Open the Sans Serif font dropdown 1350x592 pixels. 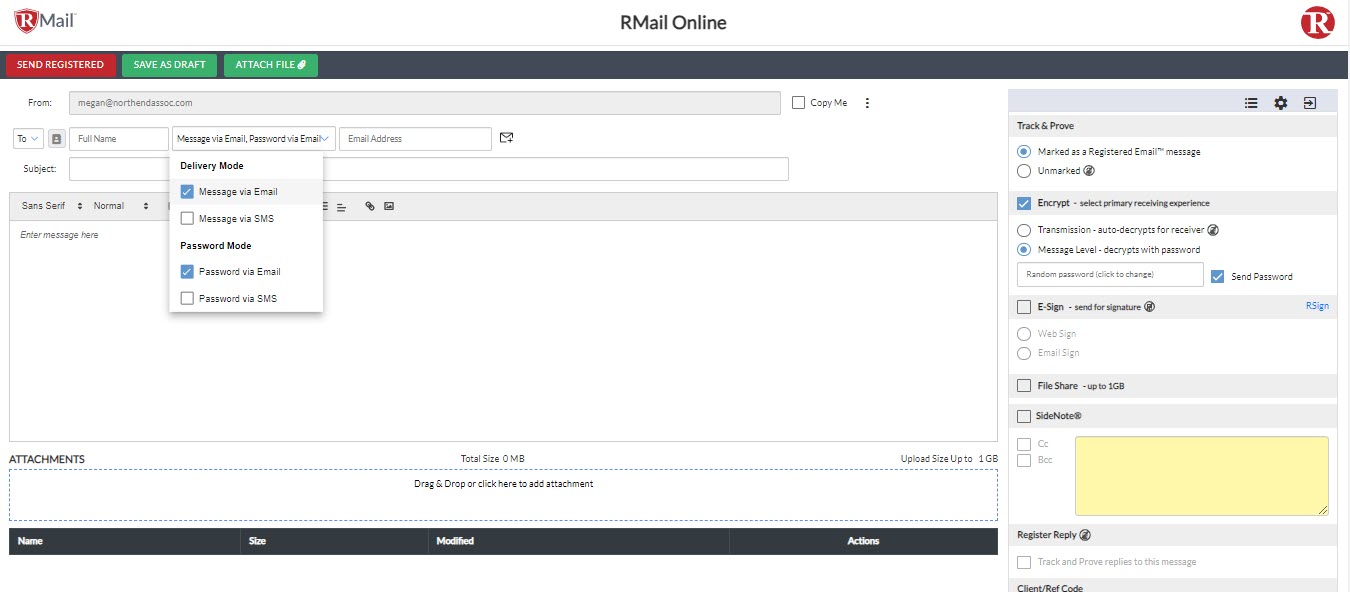(51, 206)
